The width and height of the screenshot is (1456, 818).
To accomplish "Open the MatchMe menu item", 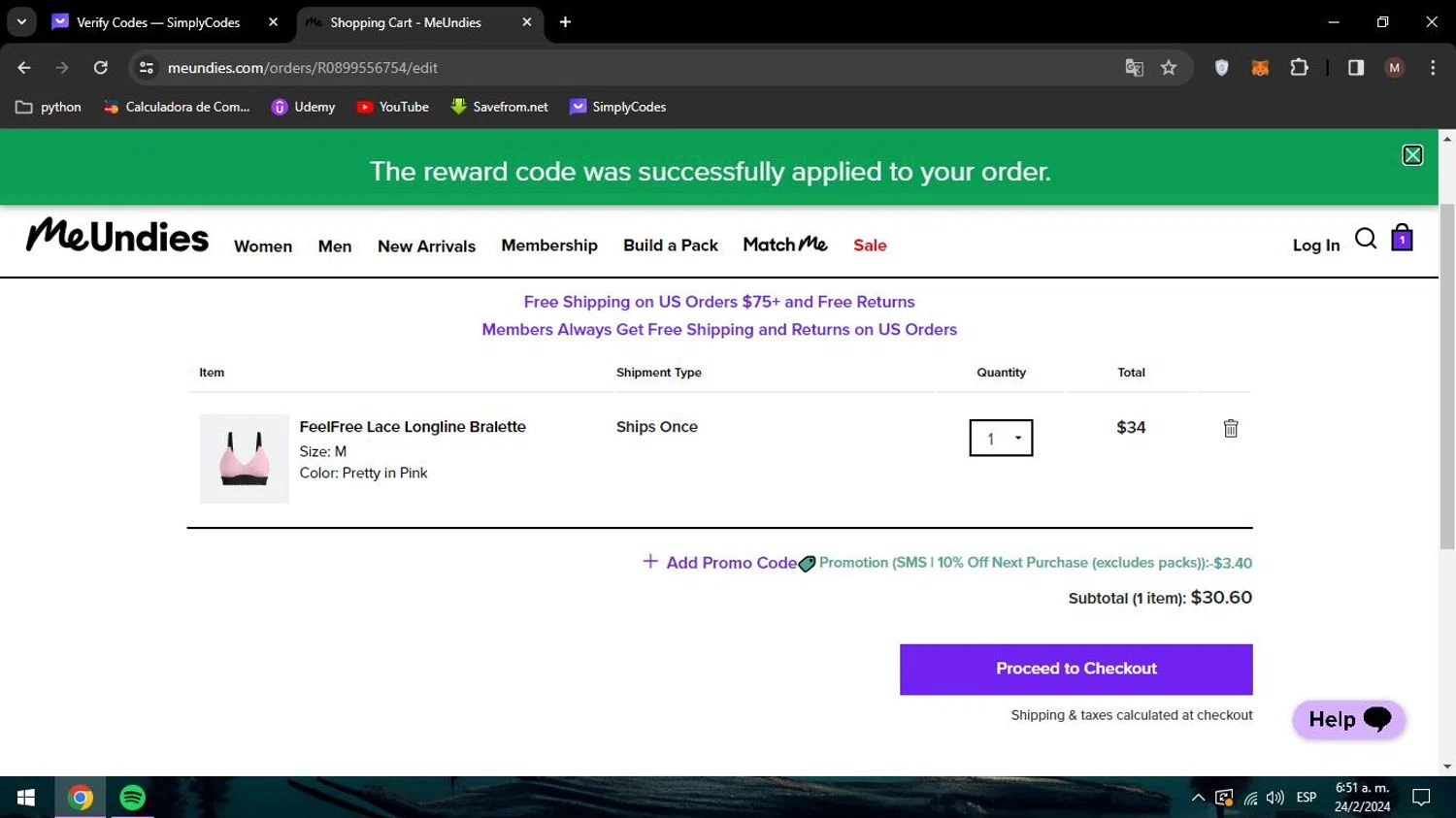I will [785, 245].
